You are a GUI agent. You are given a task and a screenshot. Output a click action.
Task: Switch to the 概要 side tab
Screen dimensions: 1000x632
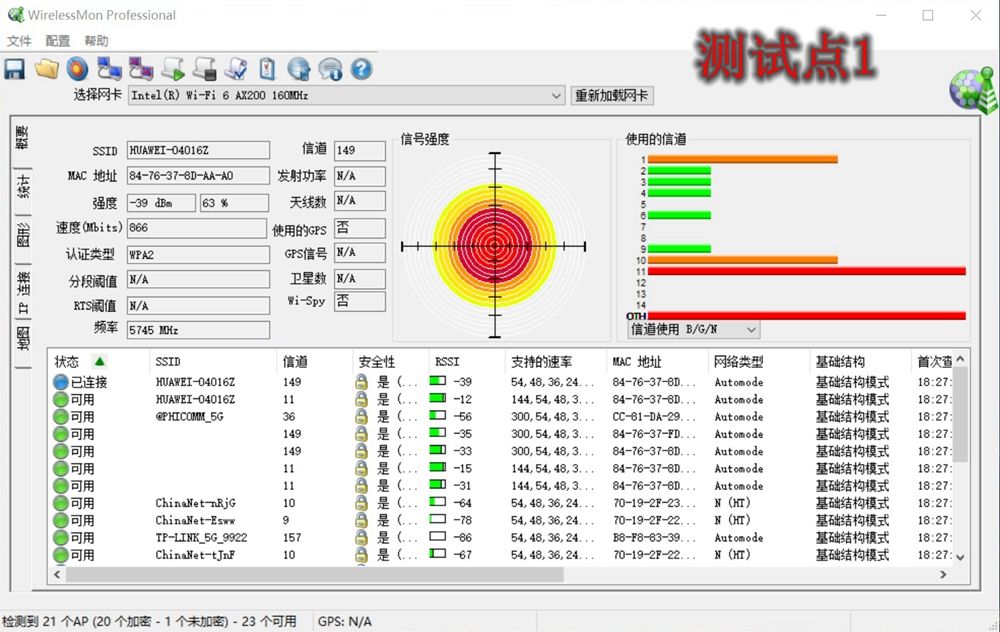click(x=22, y=136)
